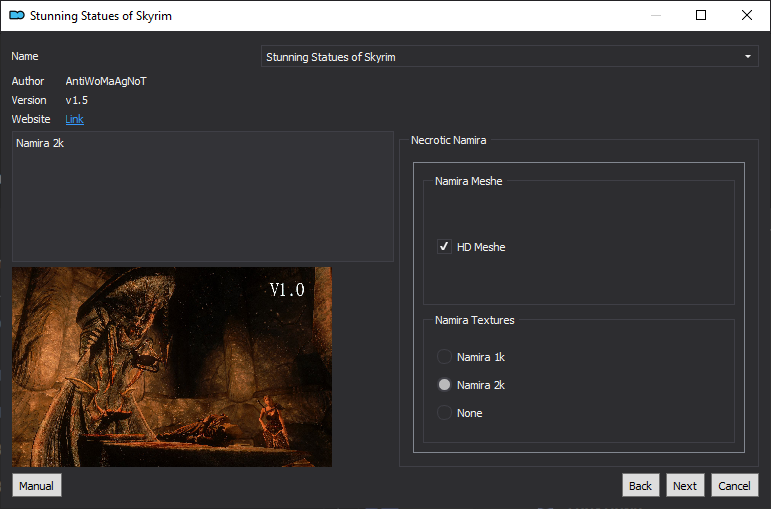Choose None for Namira Textures
Image resolution: width=771 pixels, height=509 pixels.
coord(444,413)
